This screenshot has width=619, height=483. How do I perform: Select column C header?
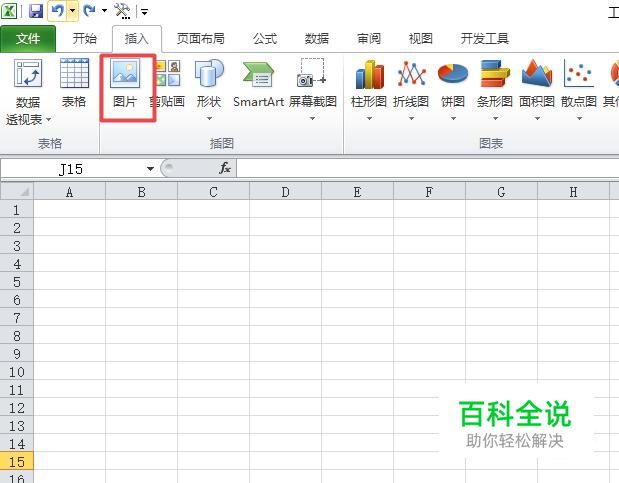[214, 192]
